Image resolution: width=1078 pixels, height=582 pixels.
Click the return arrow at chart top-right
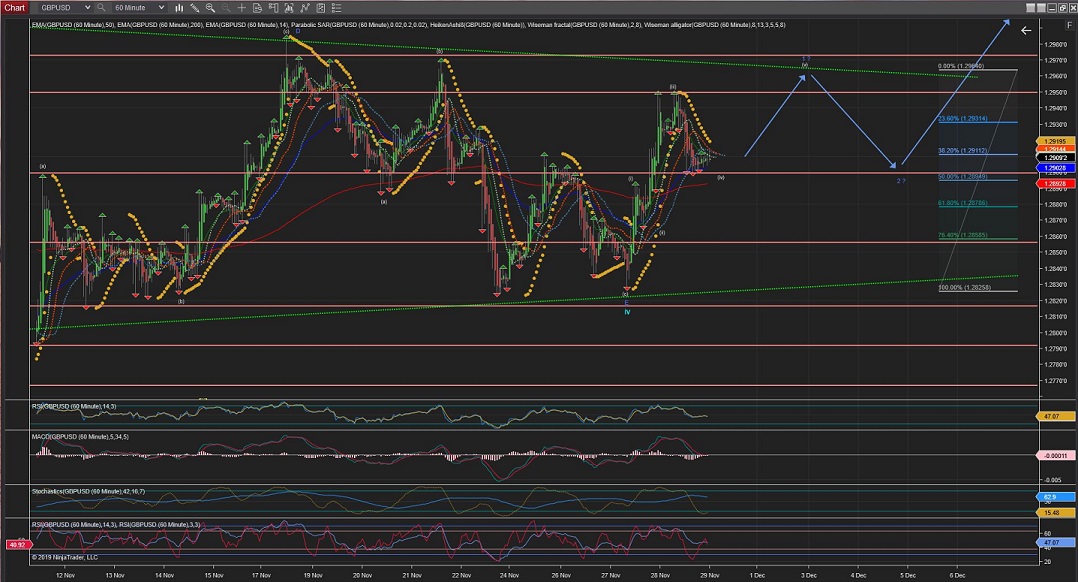click(x=1026, y=30)
